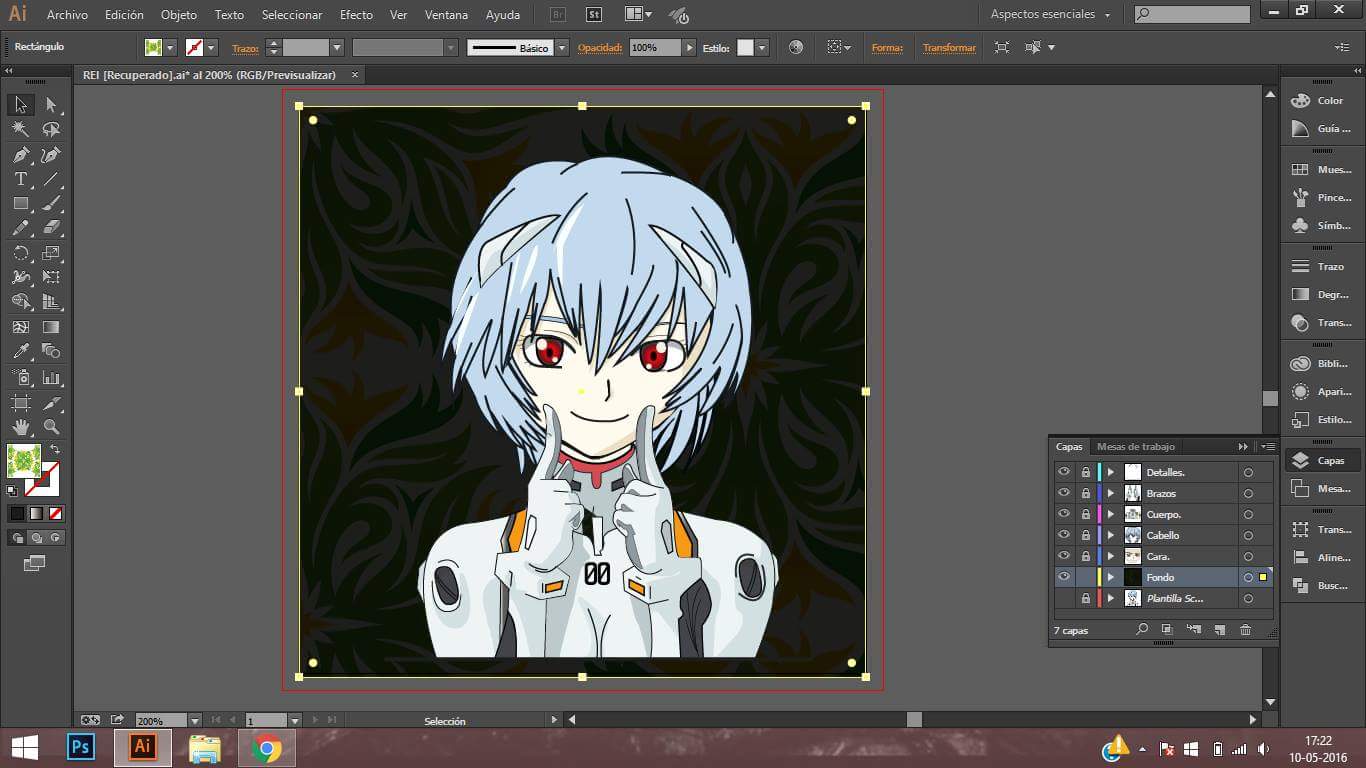Open the Básico brush definition dropdown
Screen dimensions: 1366x768
(x=562, y=47)
